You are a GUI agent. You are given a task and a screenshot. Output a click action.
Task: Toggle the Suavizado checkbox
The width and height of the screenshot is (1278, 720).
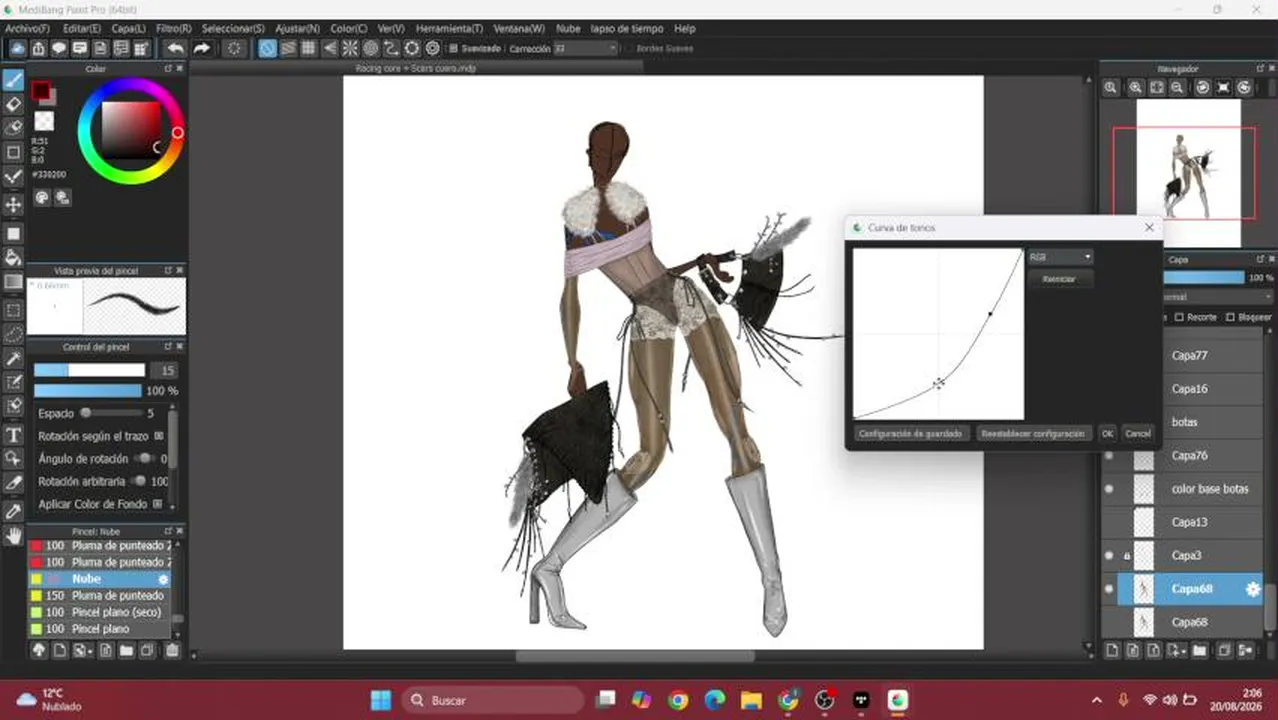click(453, 48)
